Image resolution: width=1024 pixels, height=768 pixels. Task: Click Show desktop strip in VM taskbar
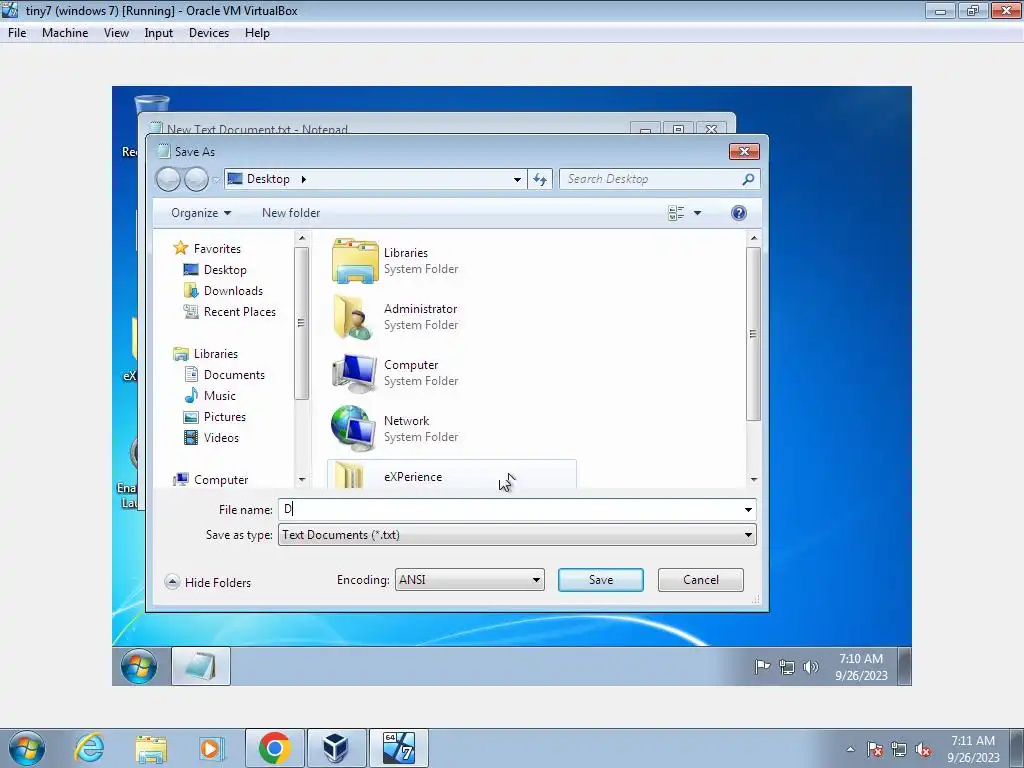coord(904,666)
